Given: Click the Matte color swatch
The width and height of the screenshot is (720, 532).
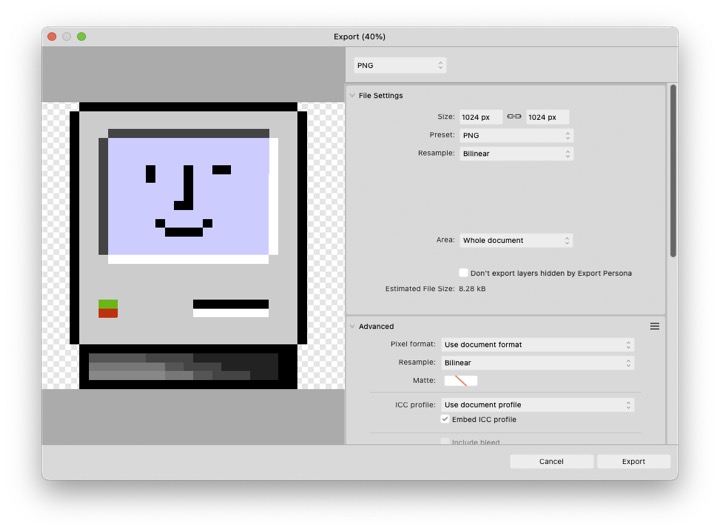Looking at the screenshot, I should click(x=461, y=381).
